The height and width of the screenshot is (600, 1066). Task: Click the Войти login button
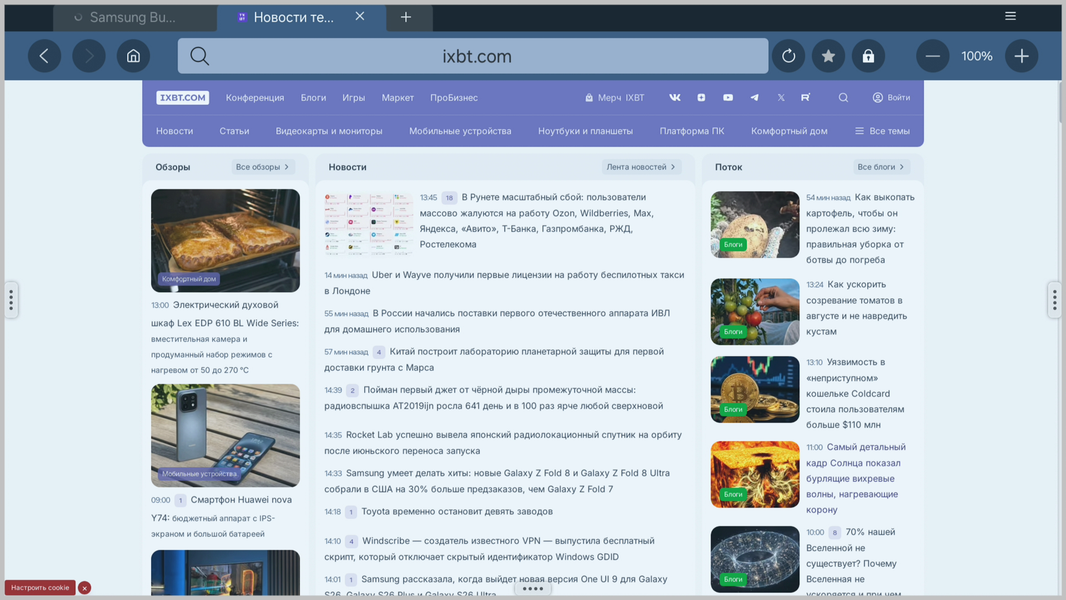[x=891, y=97]
